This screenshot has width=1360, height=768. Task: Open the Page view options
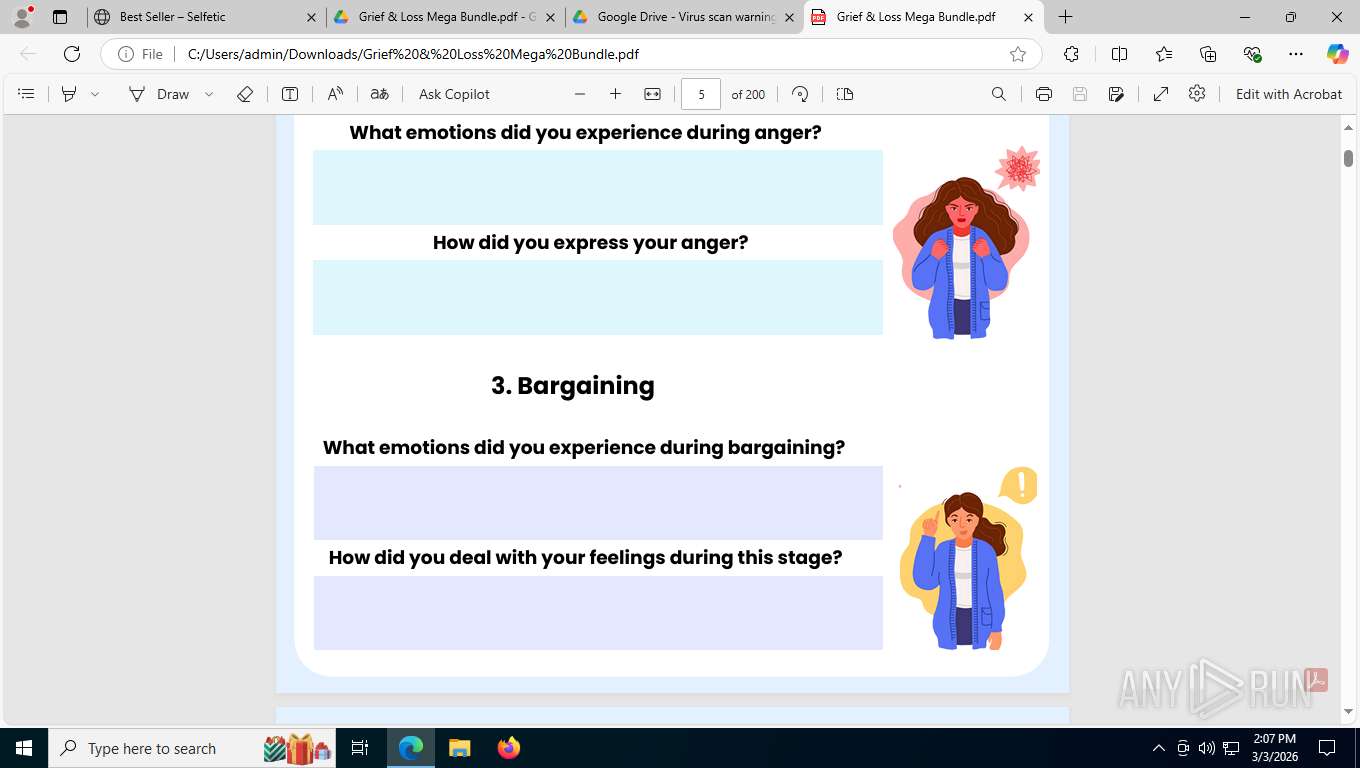845,94
